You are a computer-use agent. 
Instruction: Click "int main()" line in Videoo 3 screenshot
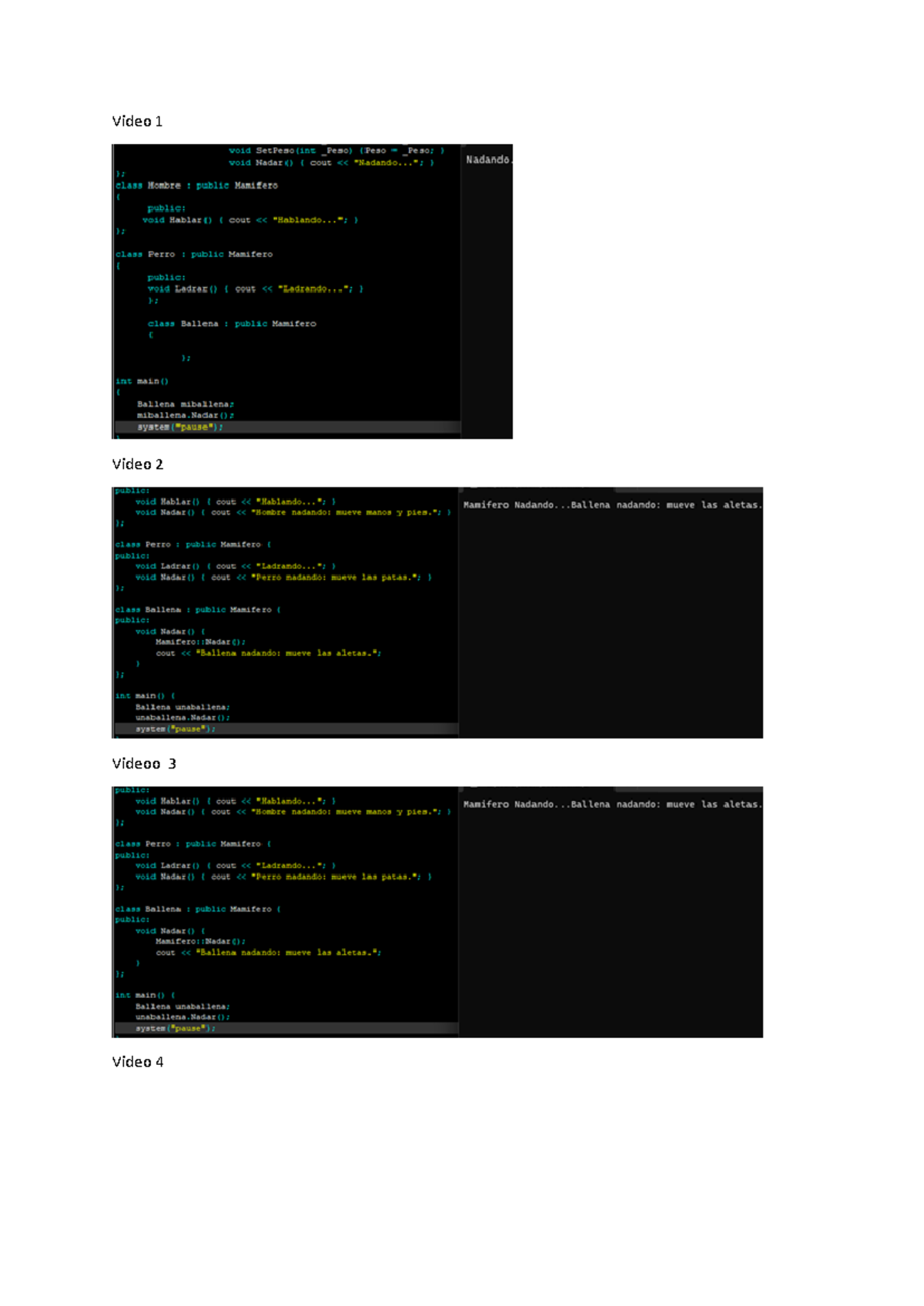146,995
